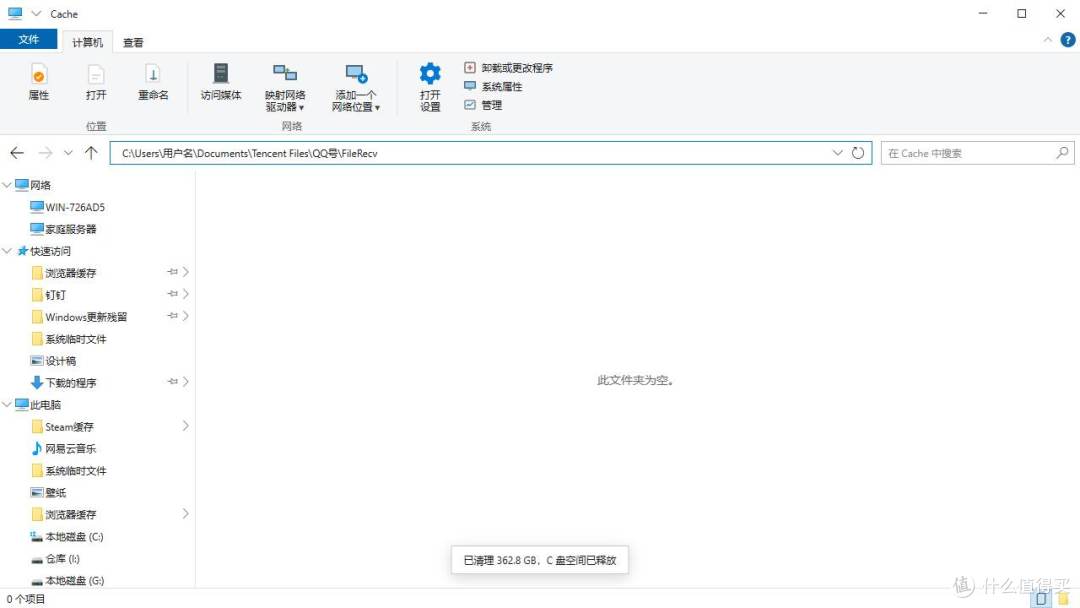Open 访问媒体 media access
Screen dimensions: 1080x608
point(220,82)
